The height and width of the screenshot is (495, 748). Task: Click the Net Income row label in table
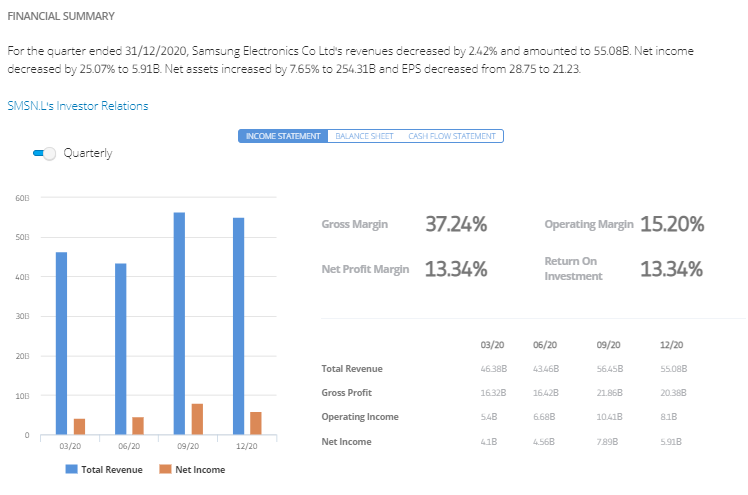coord(346,442)
